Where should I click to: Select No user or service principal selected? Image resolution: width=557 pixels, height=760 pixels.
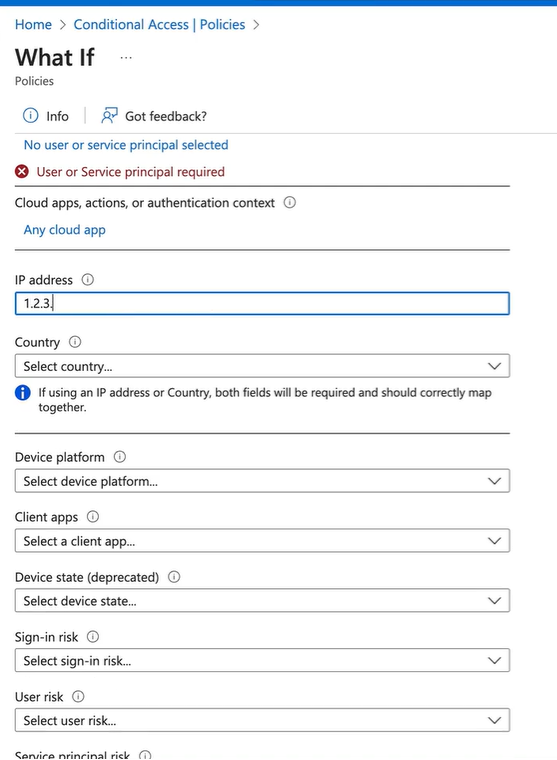(126, 145)
